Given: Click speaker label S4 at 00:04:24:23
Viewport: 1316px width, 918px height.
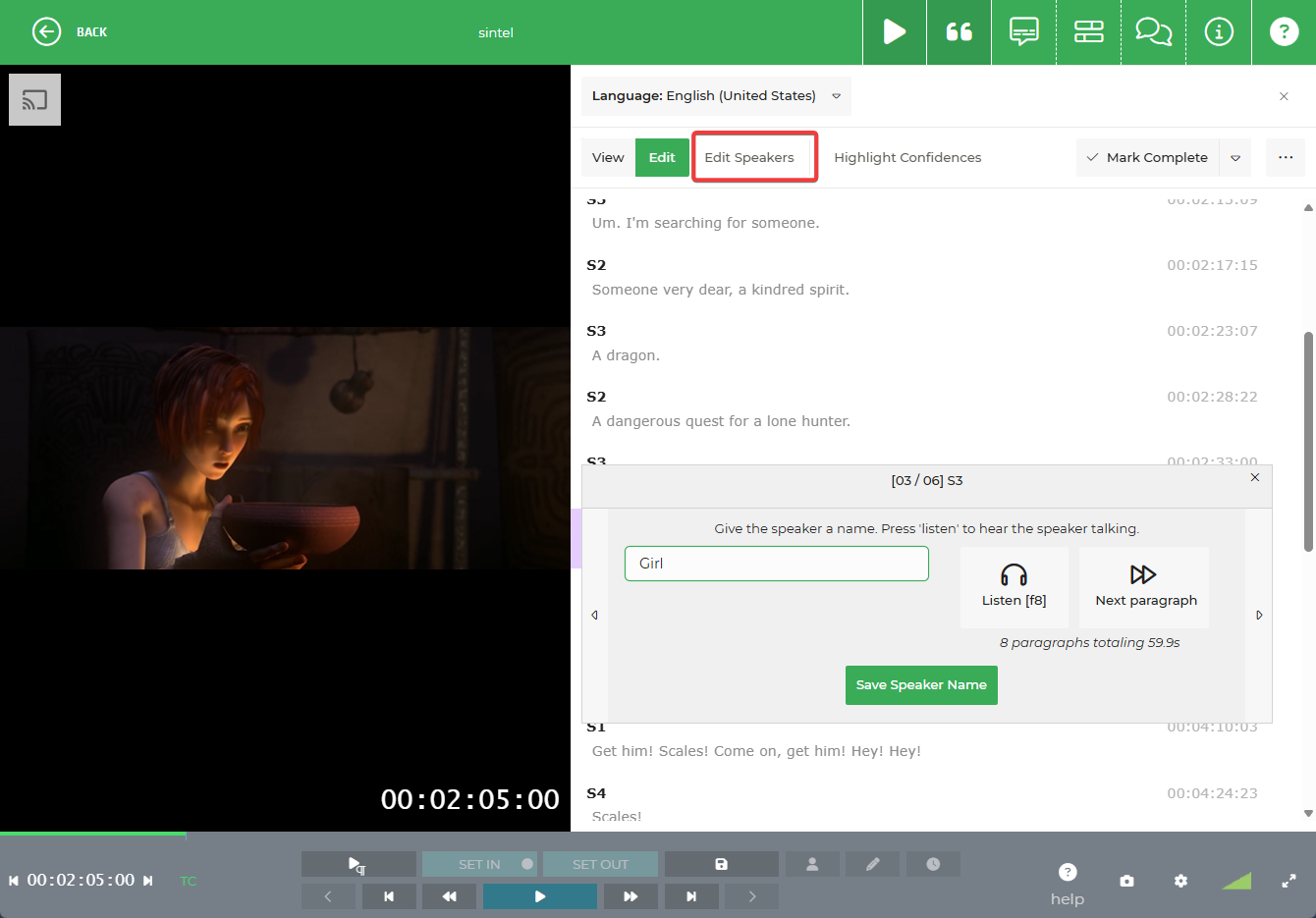Looking at the screenshot, I should [596, 793].
